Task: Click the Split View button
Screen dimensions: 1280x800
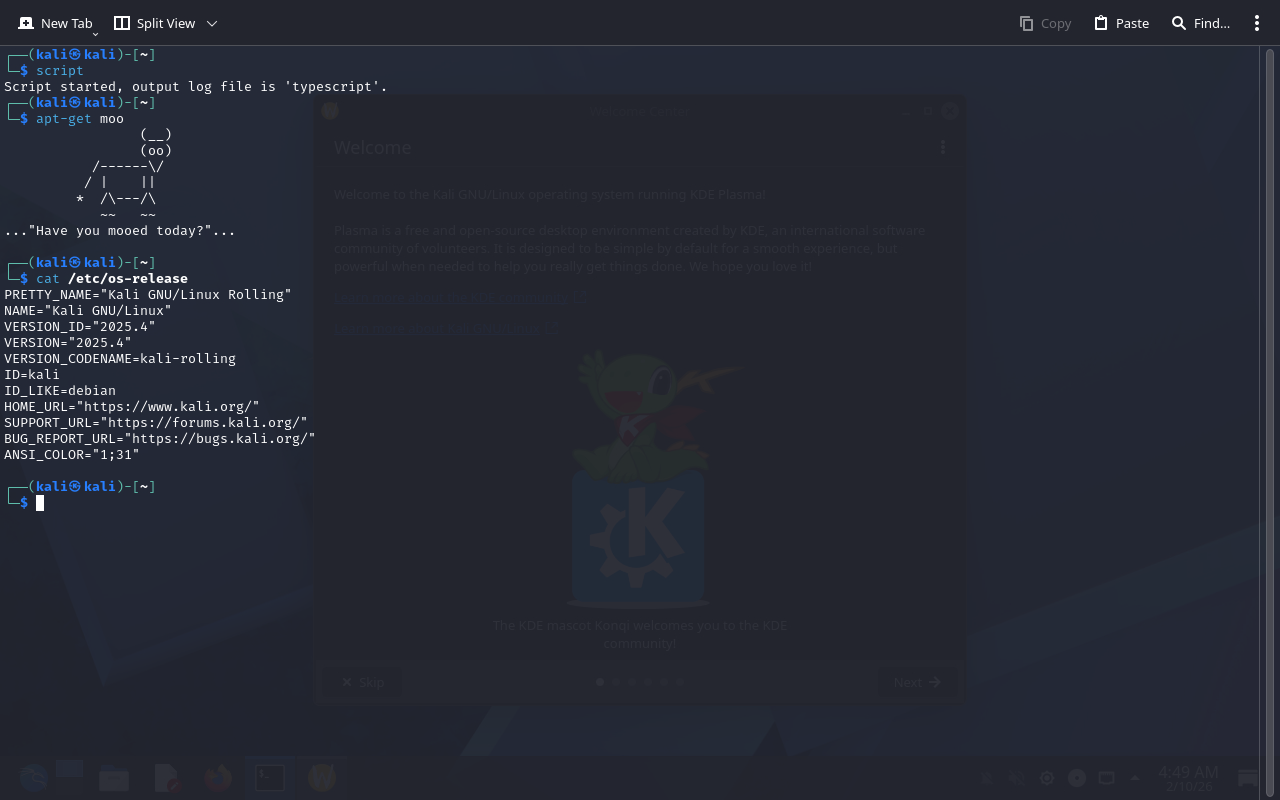Action: click(x=154, y=23)
